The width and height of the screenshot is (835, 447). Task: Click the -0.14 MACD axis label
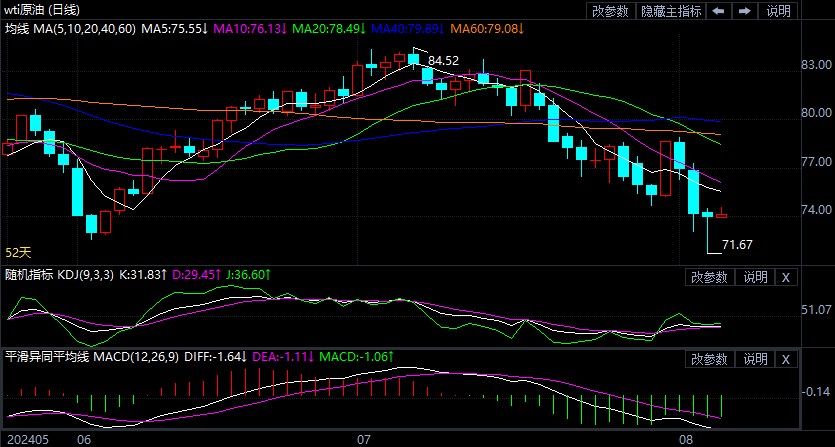tap(816, 393)
